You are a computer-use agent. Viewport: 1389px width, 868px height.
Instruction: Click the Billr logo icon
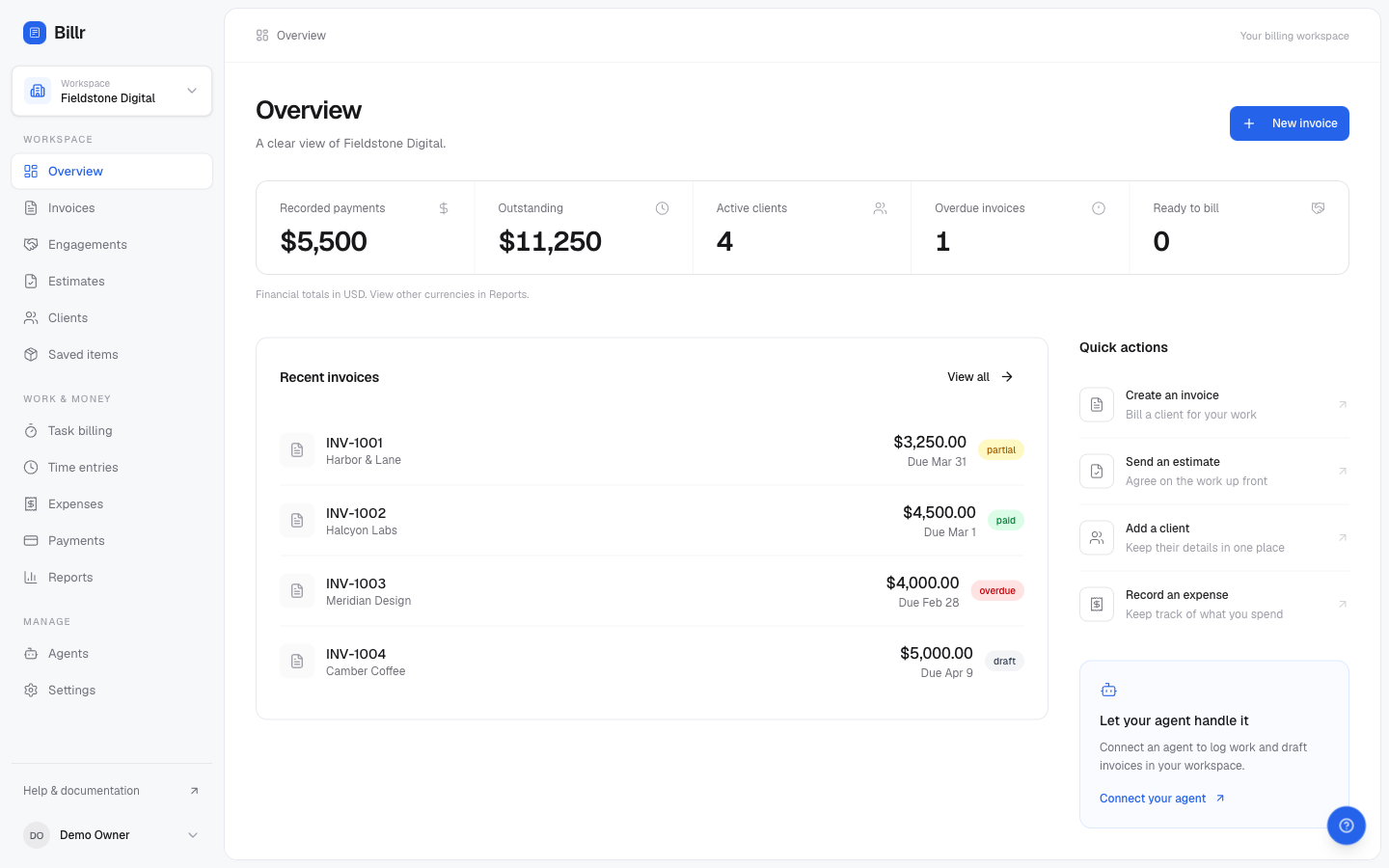coord(35,33)
